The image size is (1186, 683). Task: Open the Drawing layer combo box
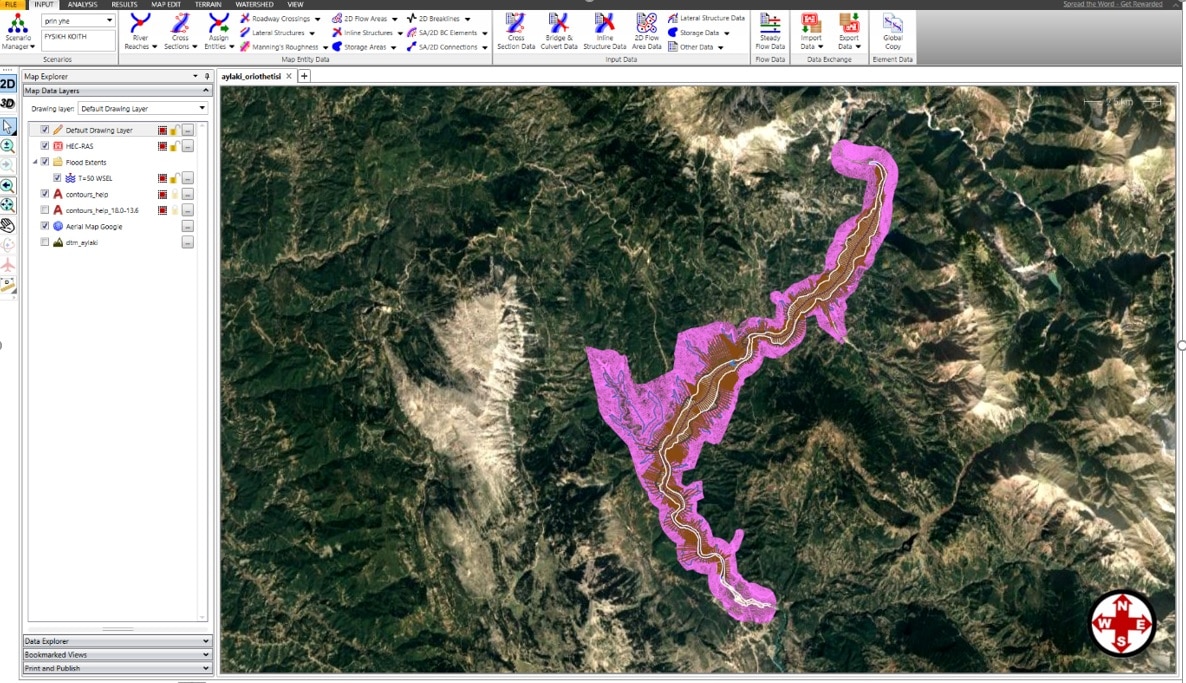click(143, 108)
